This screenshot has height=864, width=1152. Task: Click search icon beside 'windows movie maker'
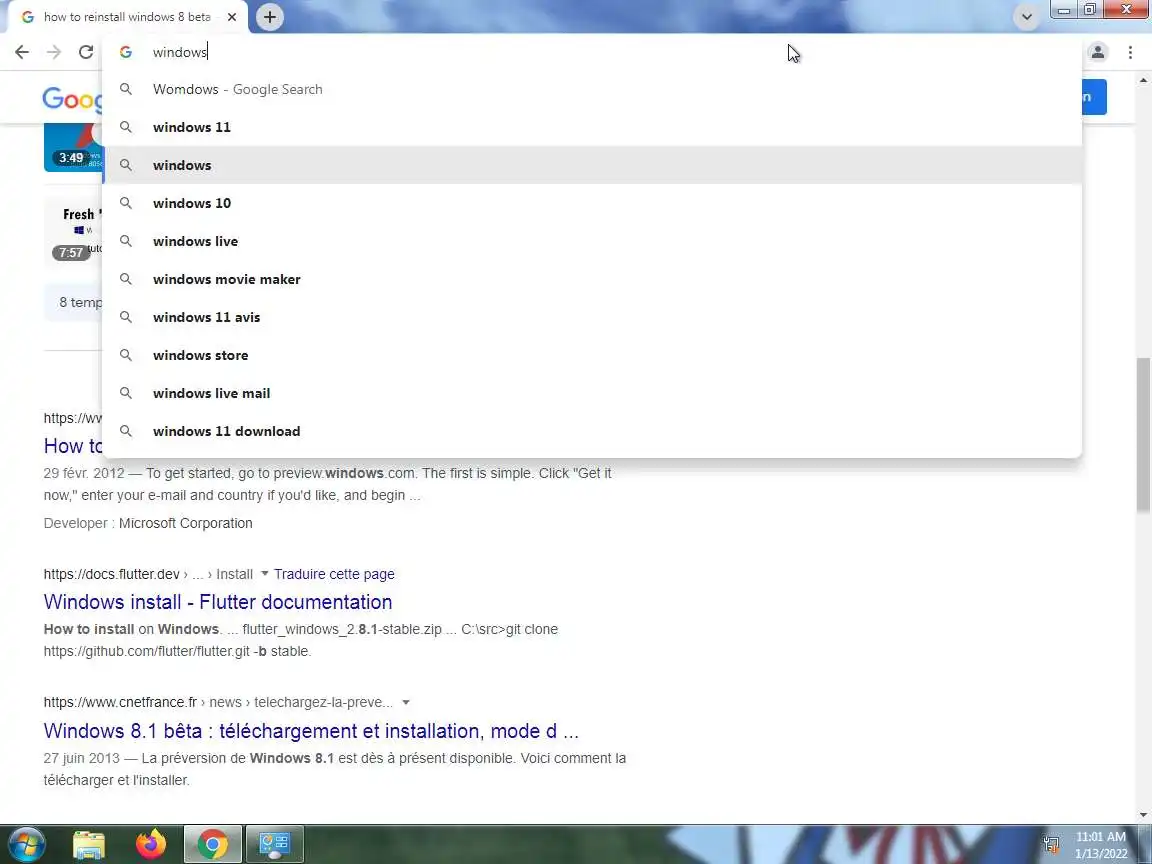point(126,279)
